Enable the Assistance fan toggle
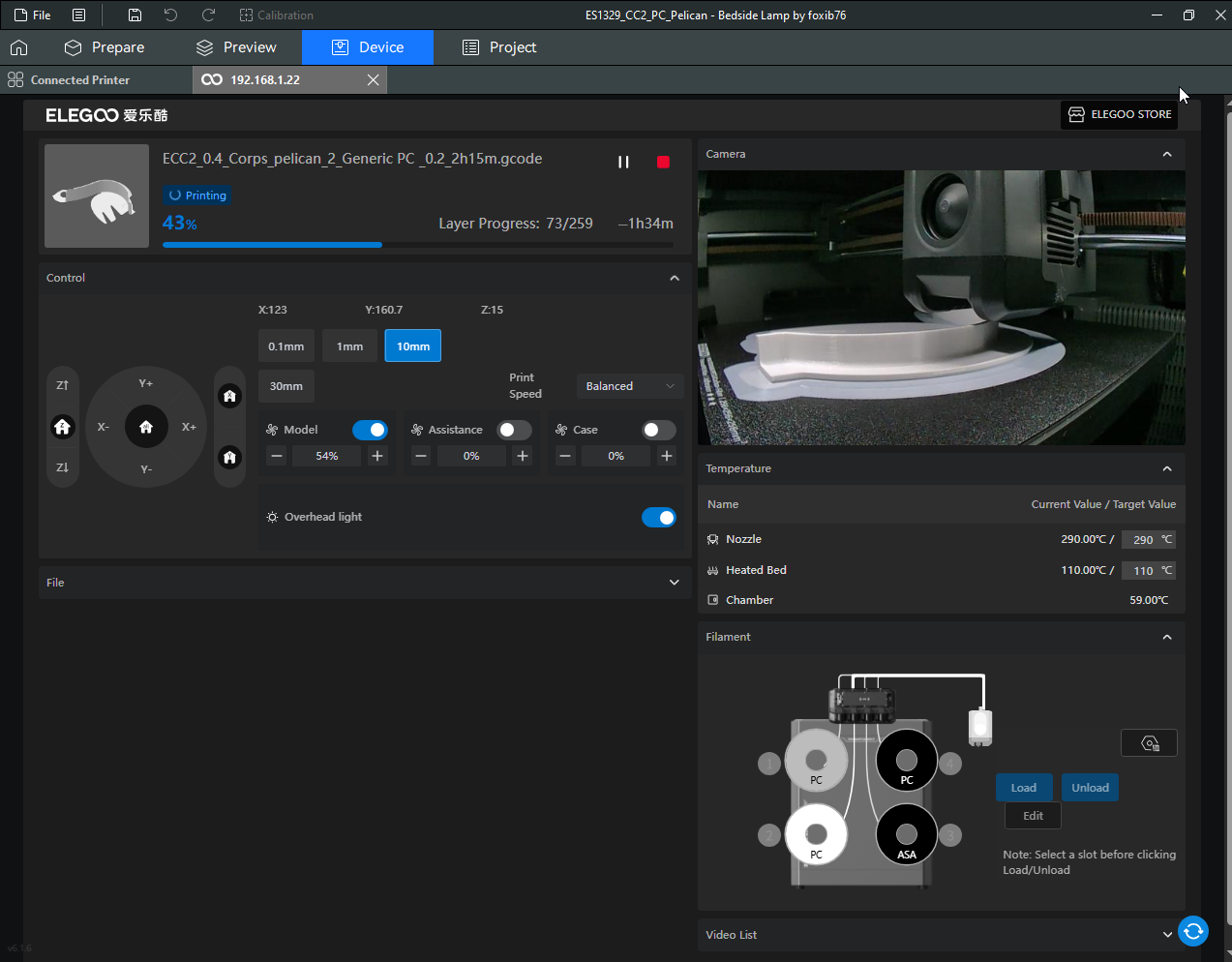This screenshot has width=1232, height=962. click(x=514, y=430)
